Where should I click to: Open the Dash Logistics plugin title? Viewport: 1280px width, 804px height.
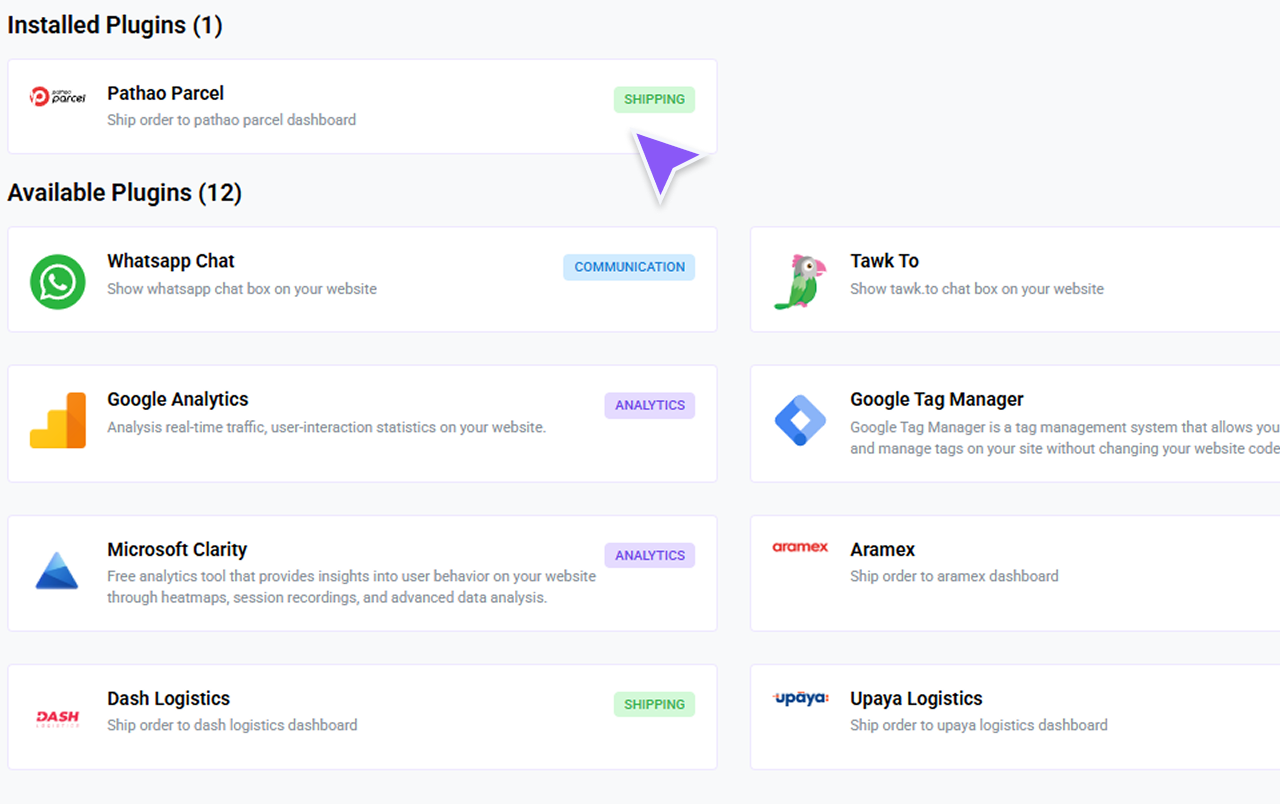(x=168, y=698)
